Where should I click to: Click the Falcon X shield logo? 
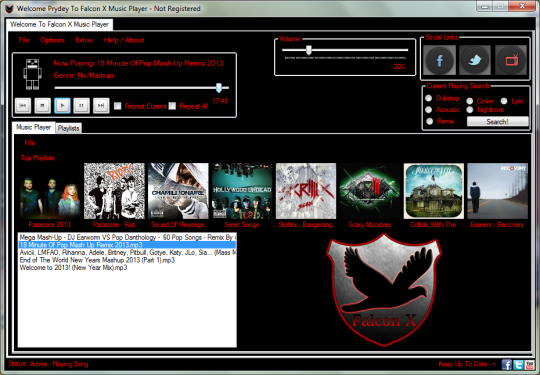click(384, 290)
